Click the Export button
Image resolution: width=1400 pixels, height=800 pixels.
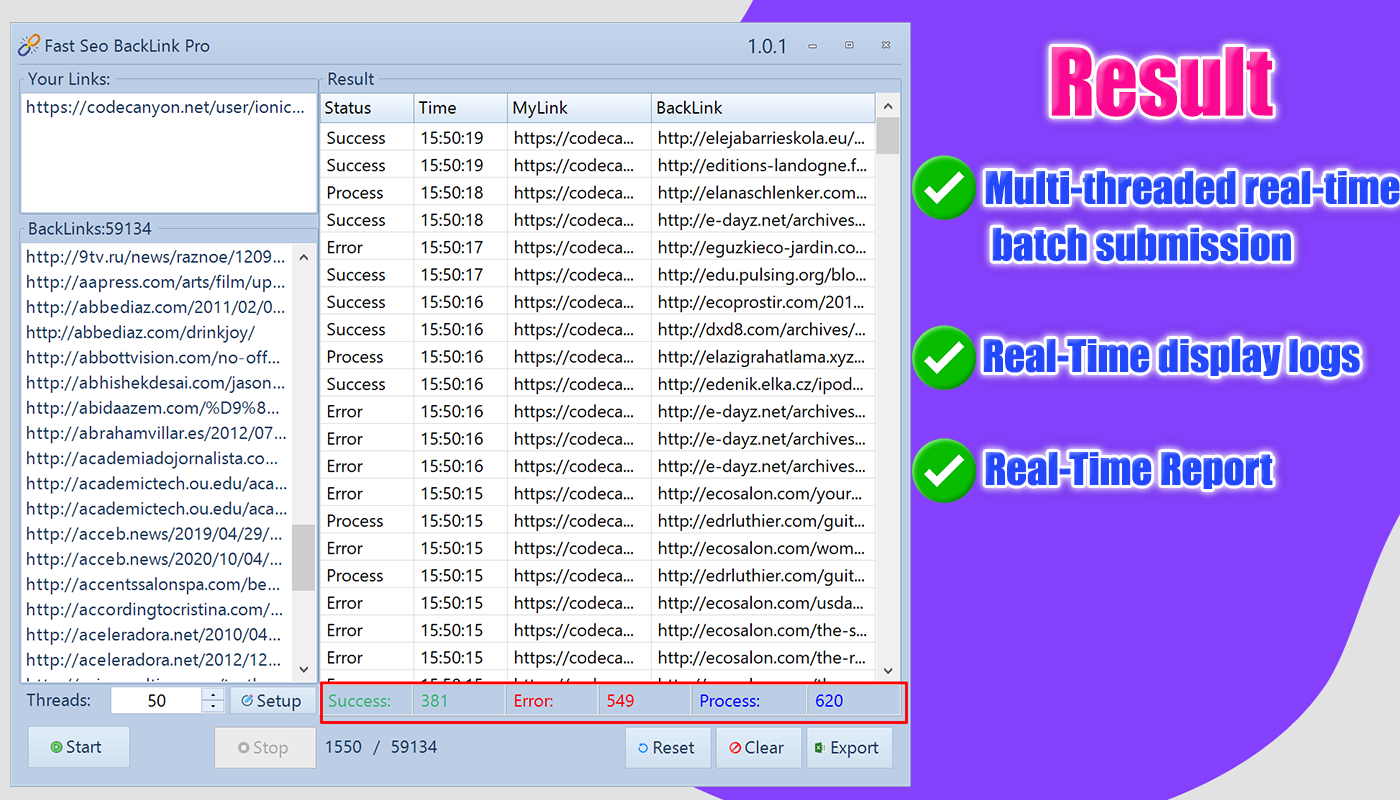[849, 747]
